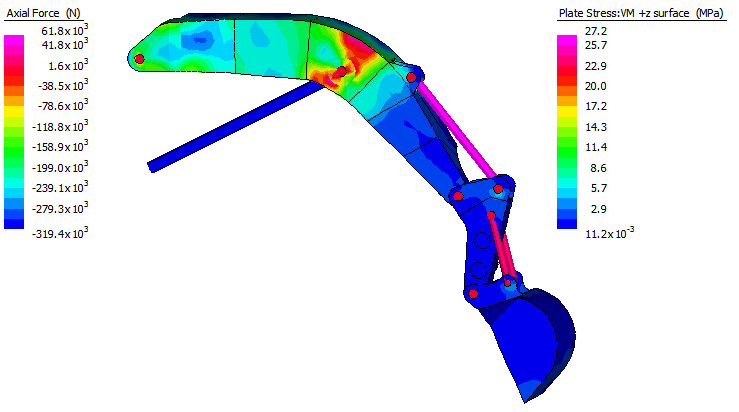Select the 5.7 plate stress label
This screenshot has width=739, height=412.
coord(599,189)
